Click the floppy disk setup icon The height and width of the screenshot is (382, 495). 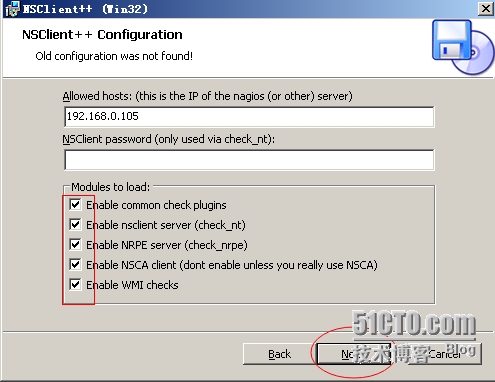[x=463, y=47]
